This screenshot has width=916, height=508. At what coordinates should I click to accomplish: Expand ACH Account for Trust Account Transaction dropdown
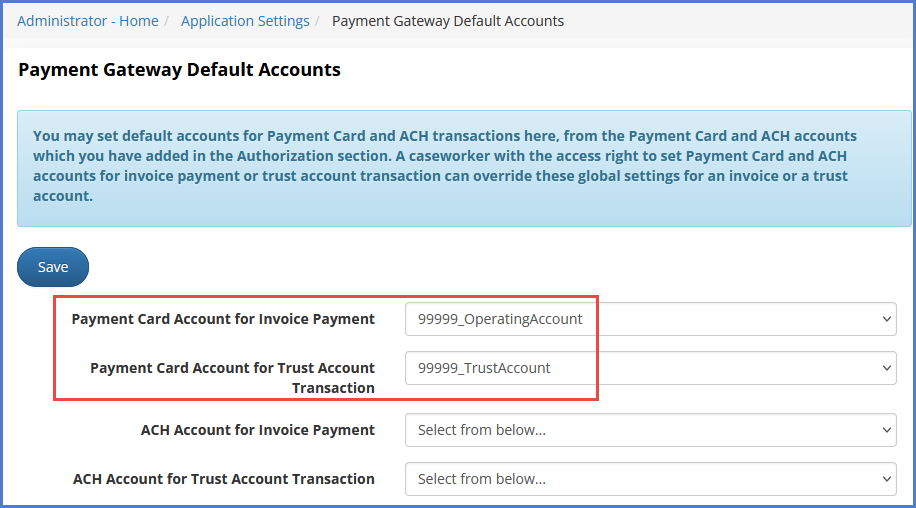(x=650, y=479)
